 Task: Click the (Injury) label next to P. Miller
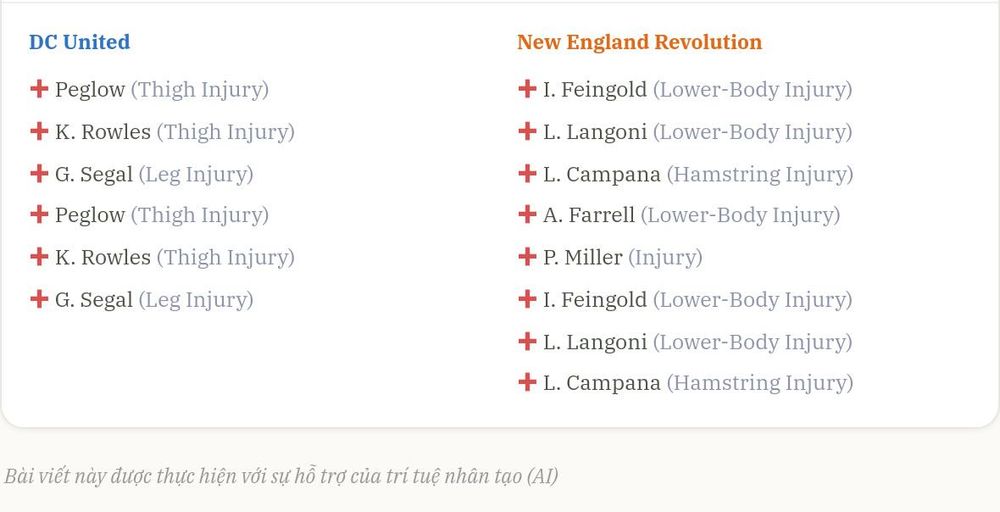pyautogui.click(x=665, y=258)
